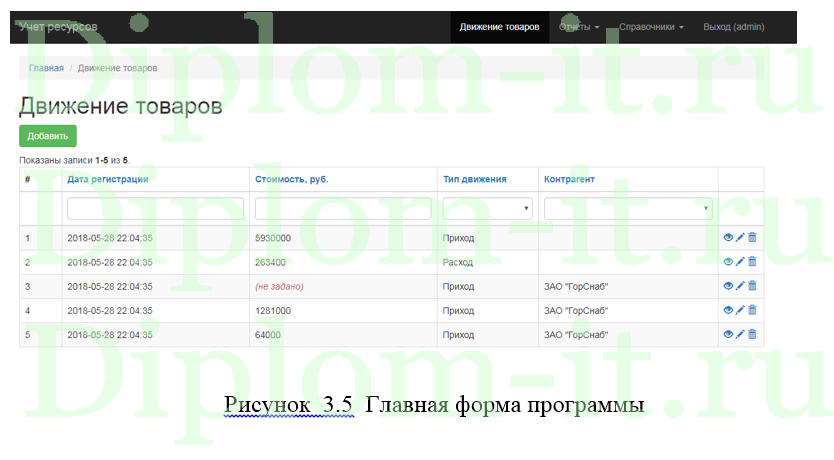Expand the Отчеты navbar menu
This screenshot has height=460, width=834.
click(x=579, y=27)
